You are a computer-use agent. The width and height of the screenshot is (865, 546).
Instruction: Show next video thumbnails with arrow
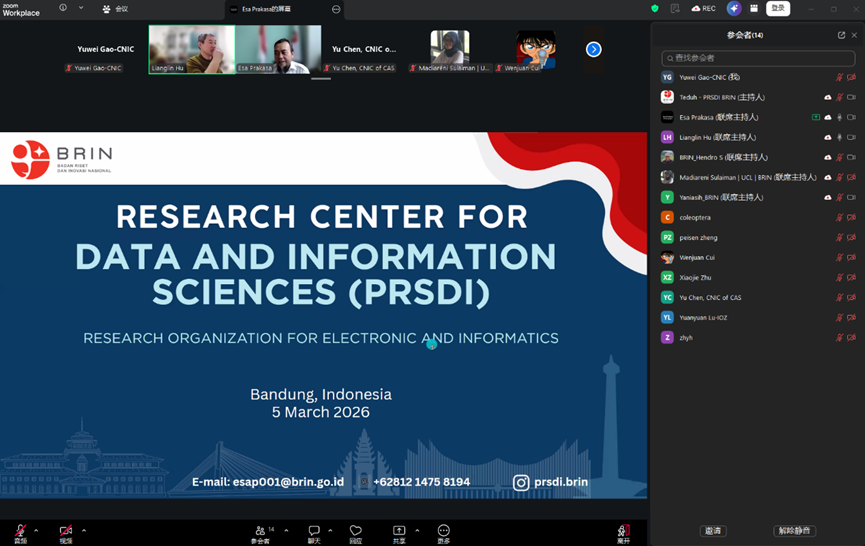click(x=593, y=49)
